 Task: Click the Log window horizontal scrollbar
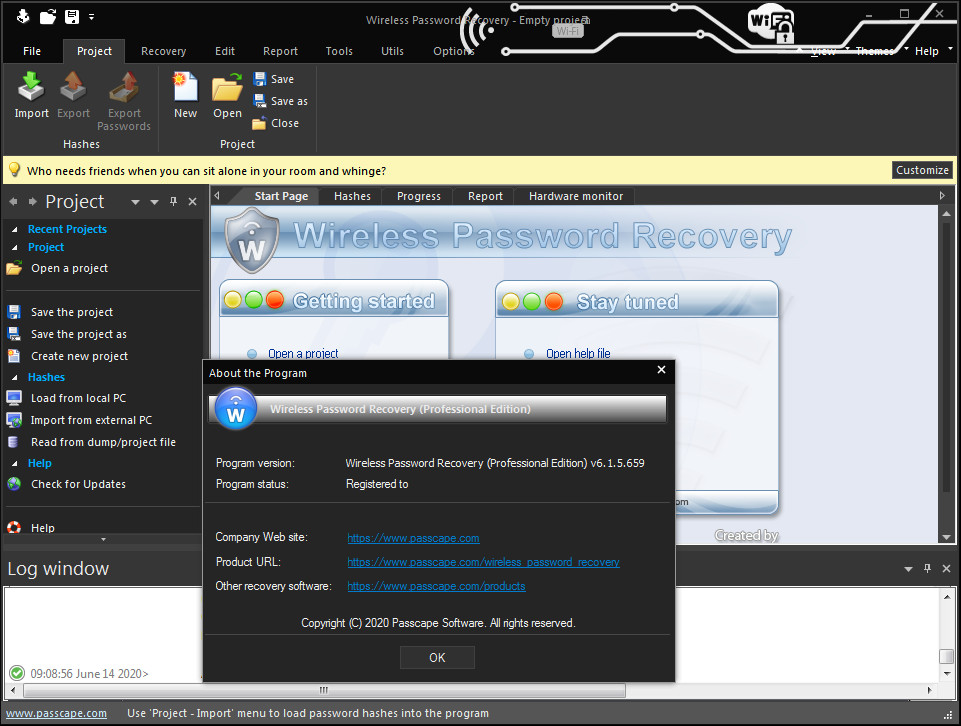[x=324, y=690]
